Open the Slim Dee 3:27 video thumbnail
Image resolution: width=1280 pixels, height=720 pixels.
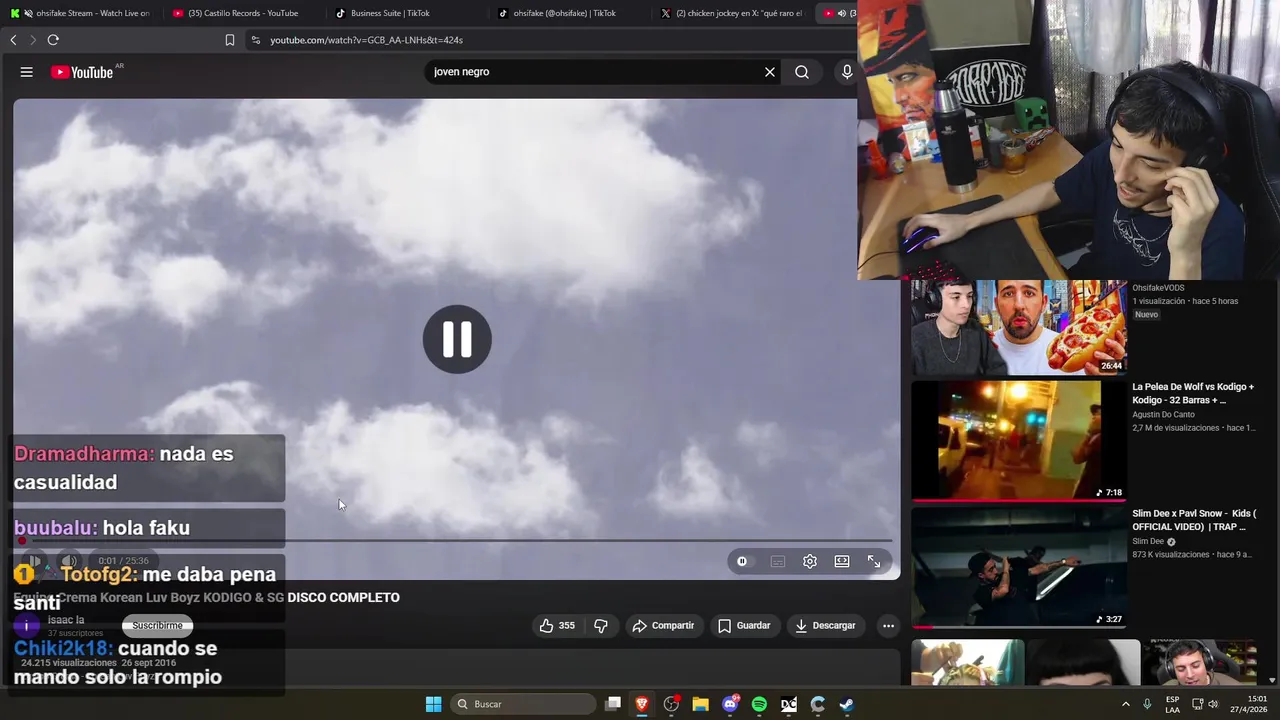1018,567
